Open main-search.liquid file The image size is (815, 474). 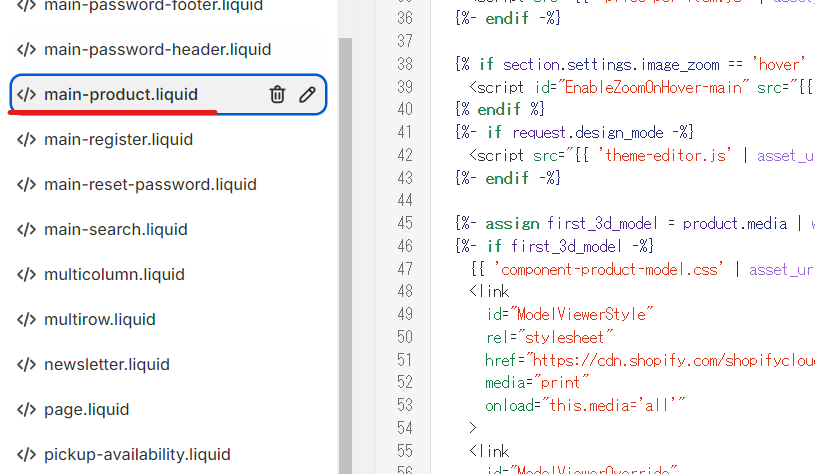(x=115, y=229)
